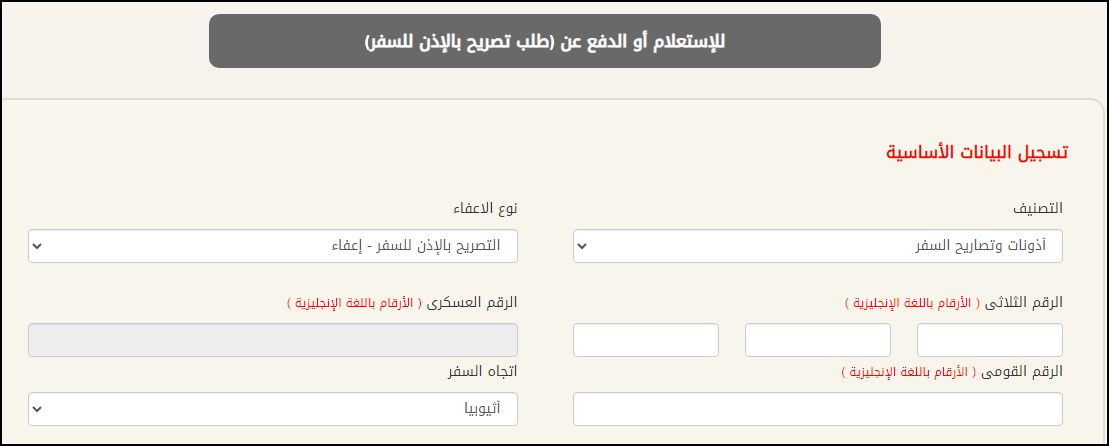Viewport: 1109px width, 446px height.
Task: Click the الرقم القومى label text
Action: click(x=1027, y=371)
